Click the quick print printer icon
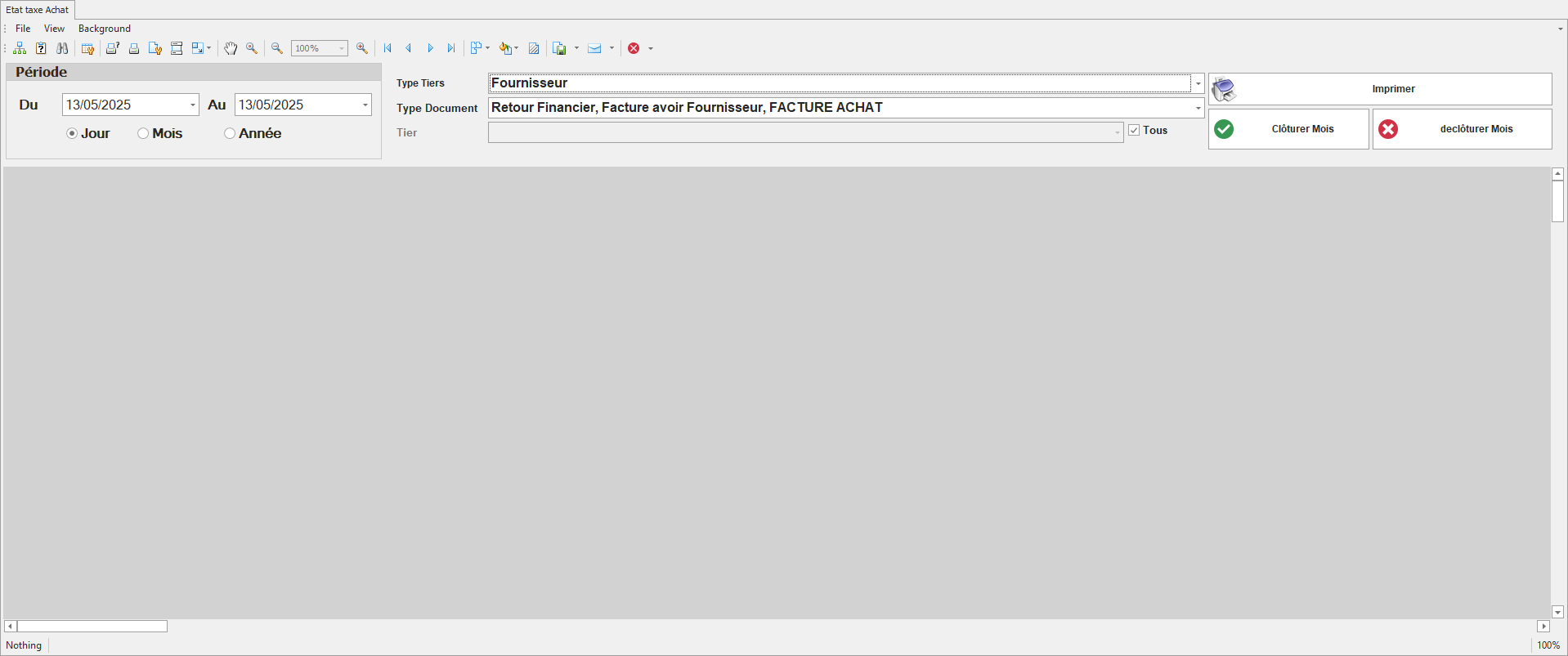Image resolution: width=1568 pixels, height=656 pixels. (134, 49)
